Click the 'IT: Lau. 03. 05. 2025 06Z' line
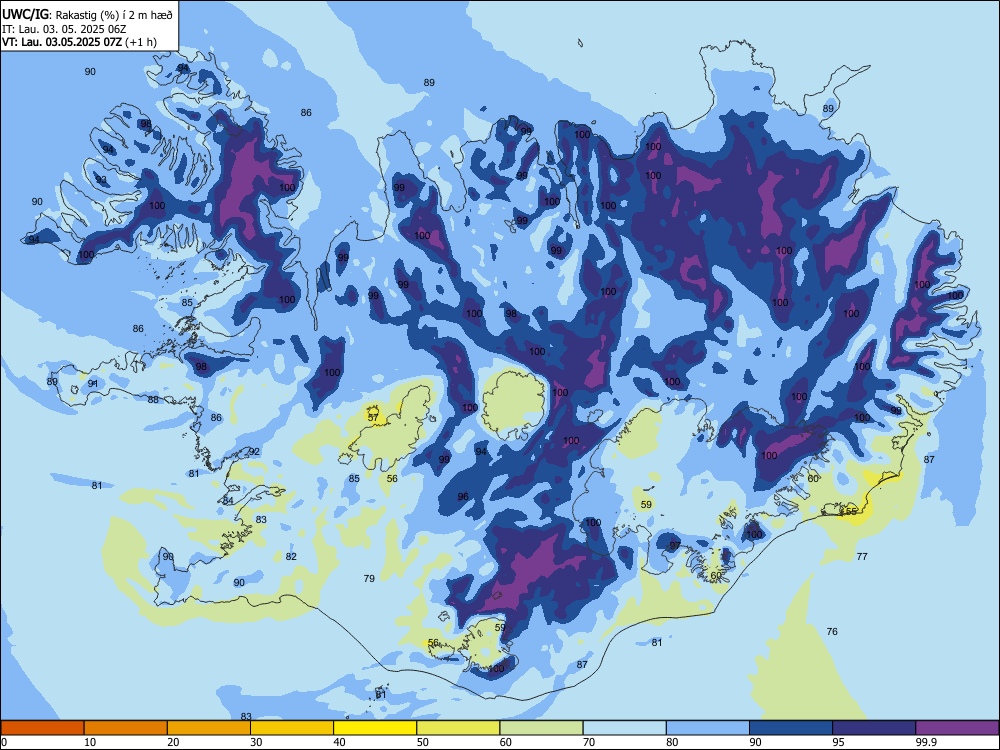The width and height of the screenshot is (1000, 750). coord(64,29)
